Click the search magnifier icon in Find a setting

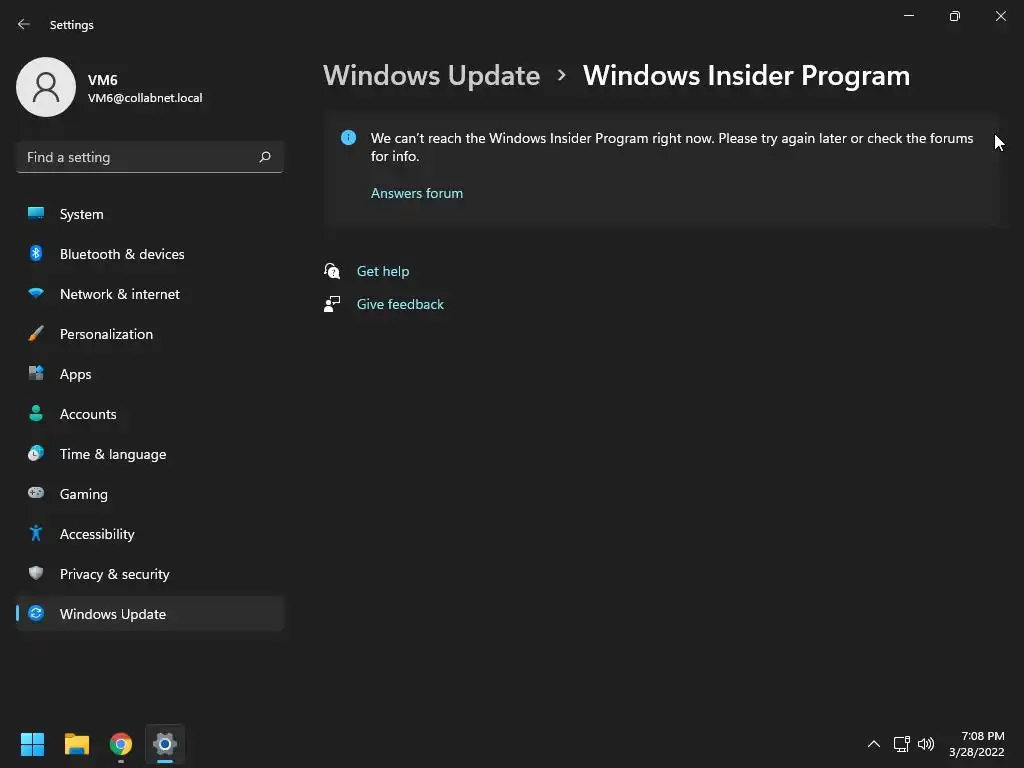coord(264,157)
